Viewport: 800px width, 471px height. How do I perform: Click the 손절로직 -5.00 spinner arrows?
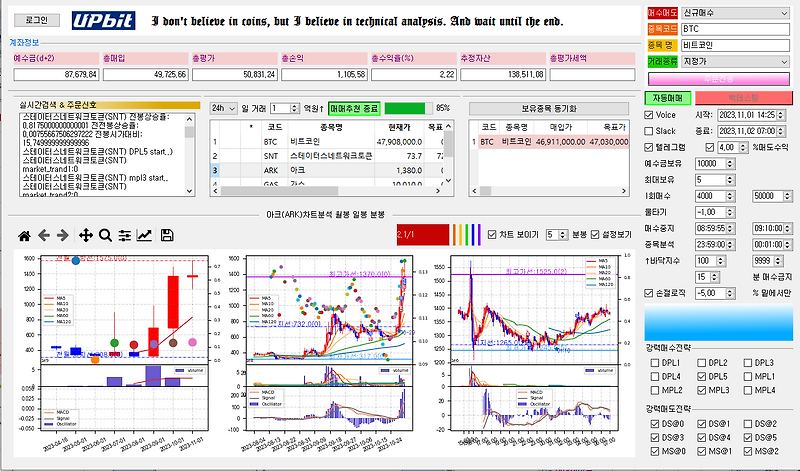(730, 293)
